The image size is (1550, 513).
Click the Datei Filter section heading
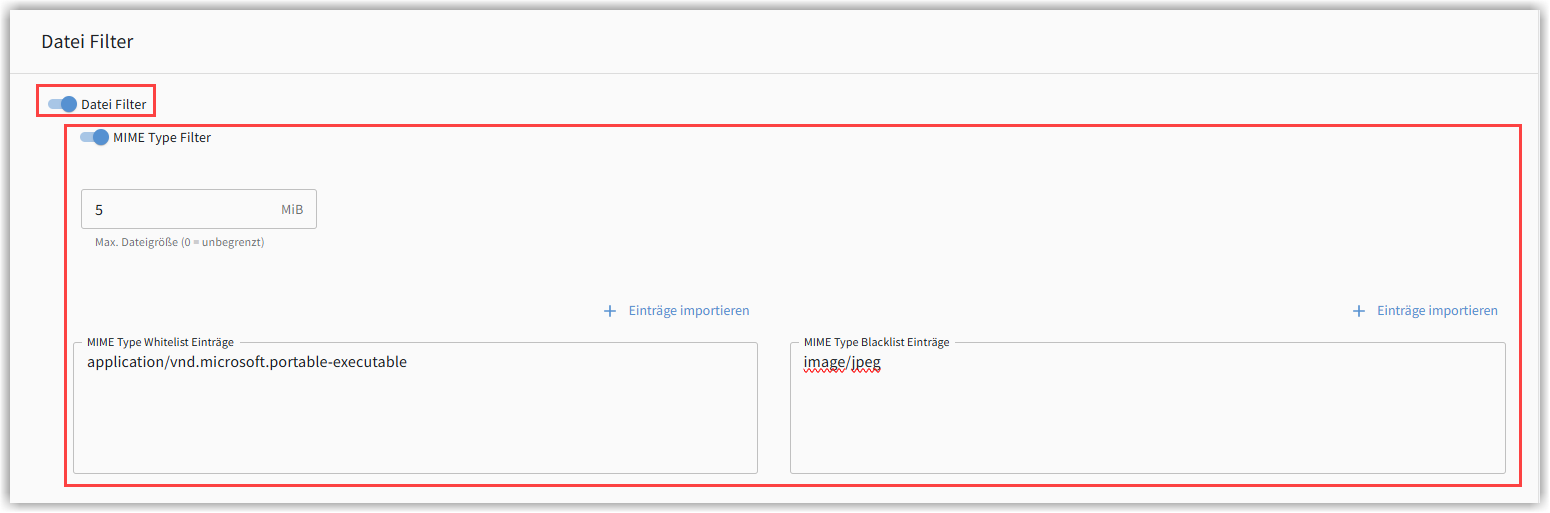[87, 41]
